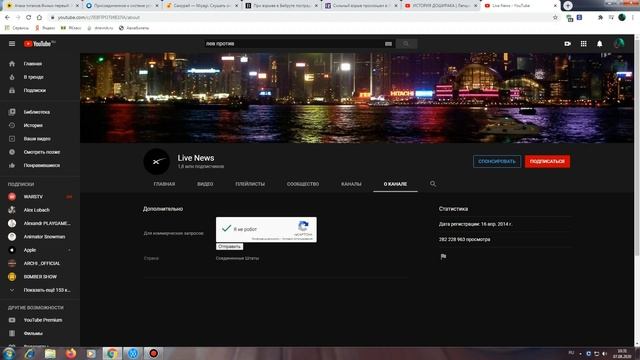640x360 pixels.
Task: Open Internet Explorer from the taskbar
Action: tap(29, 353)
